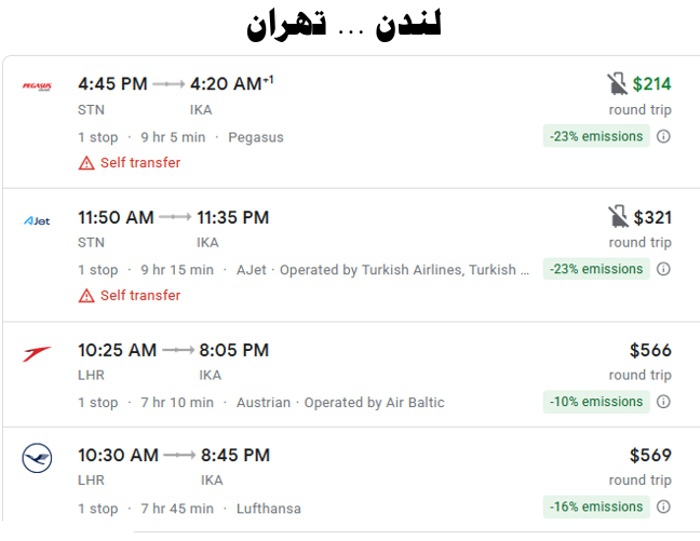Open emissions info icon for AJet flight
Viewport: 700px width, 541px height.
(663, 269)
